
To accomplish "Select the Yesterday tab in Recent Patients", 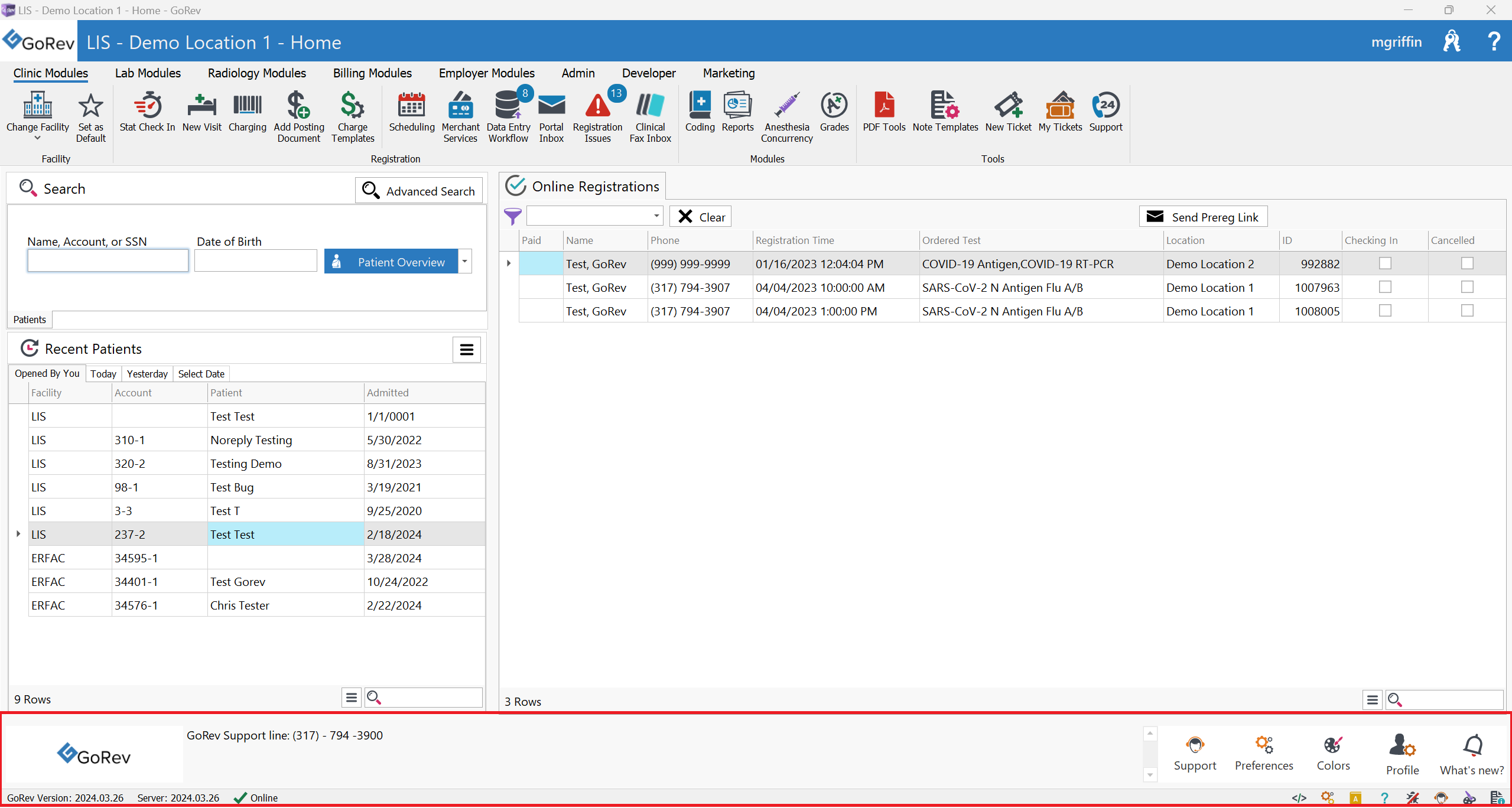I will (x=147, y=374).
